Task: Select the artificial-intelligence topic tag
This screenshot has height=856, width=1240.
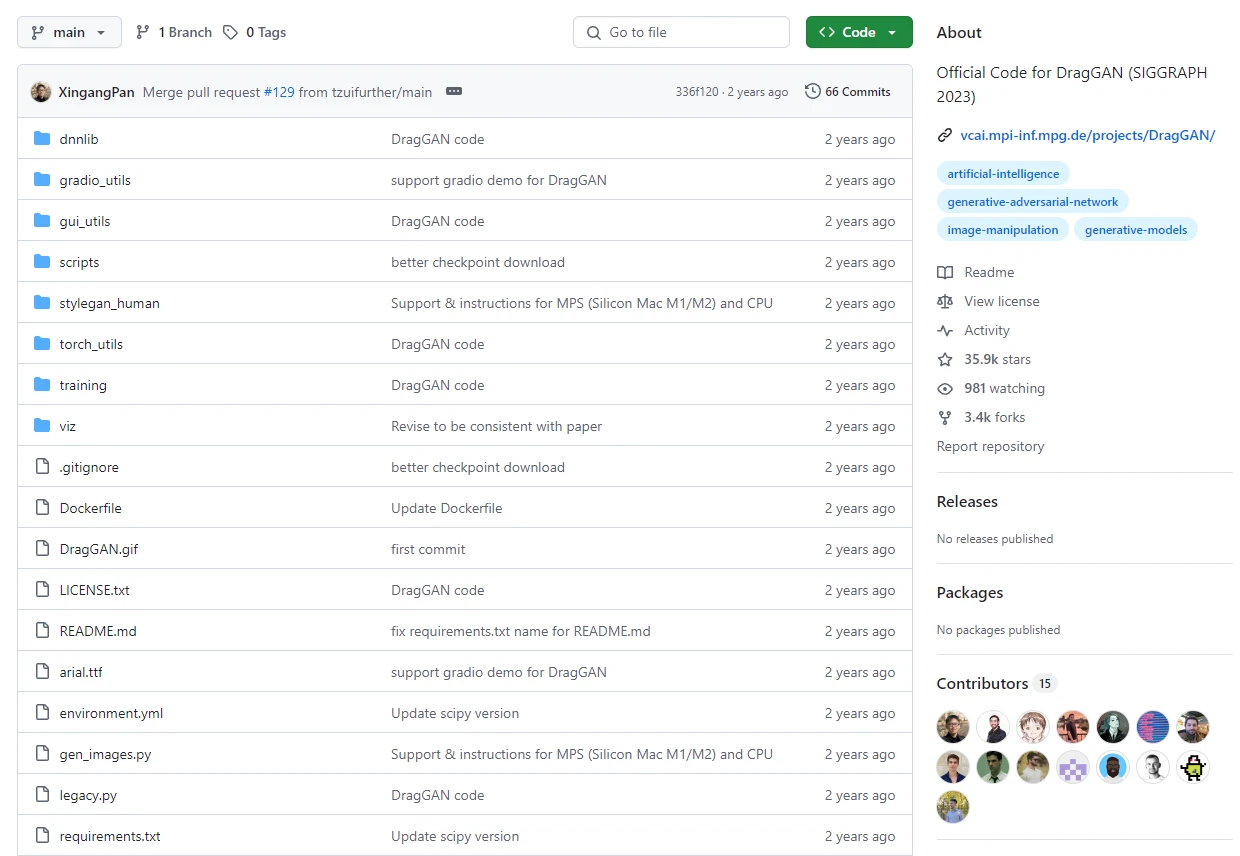Action: coord(1003,174)
